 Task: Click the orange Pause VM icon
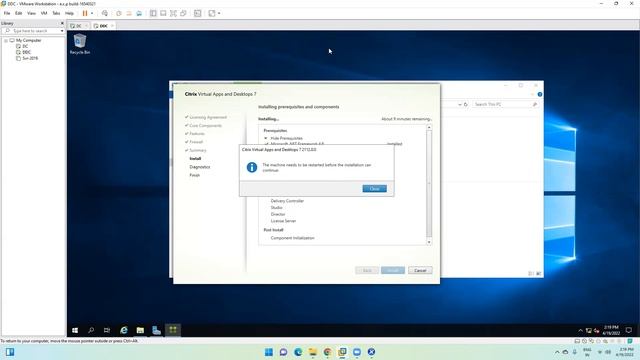pos(85,13)
